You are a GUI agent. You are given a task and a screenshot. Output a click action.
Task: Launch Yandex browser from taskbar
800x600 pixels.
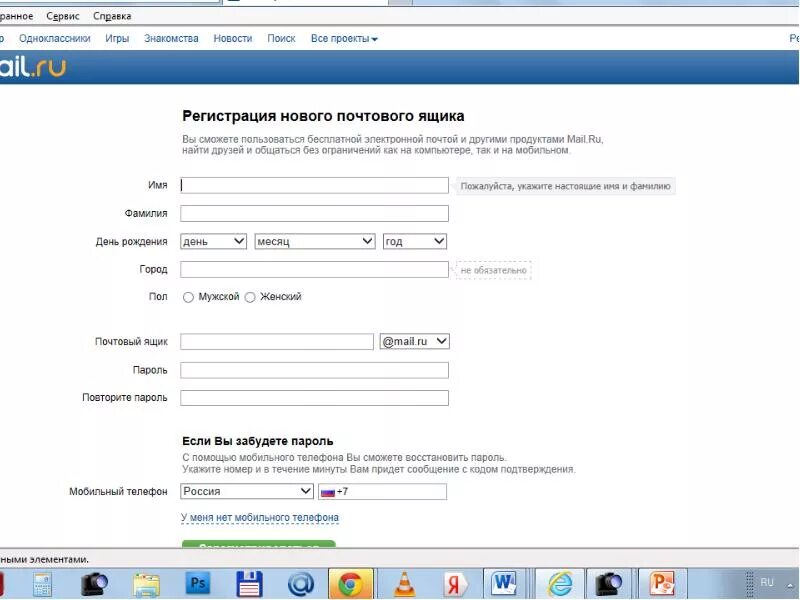tap(456, 584)
